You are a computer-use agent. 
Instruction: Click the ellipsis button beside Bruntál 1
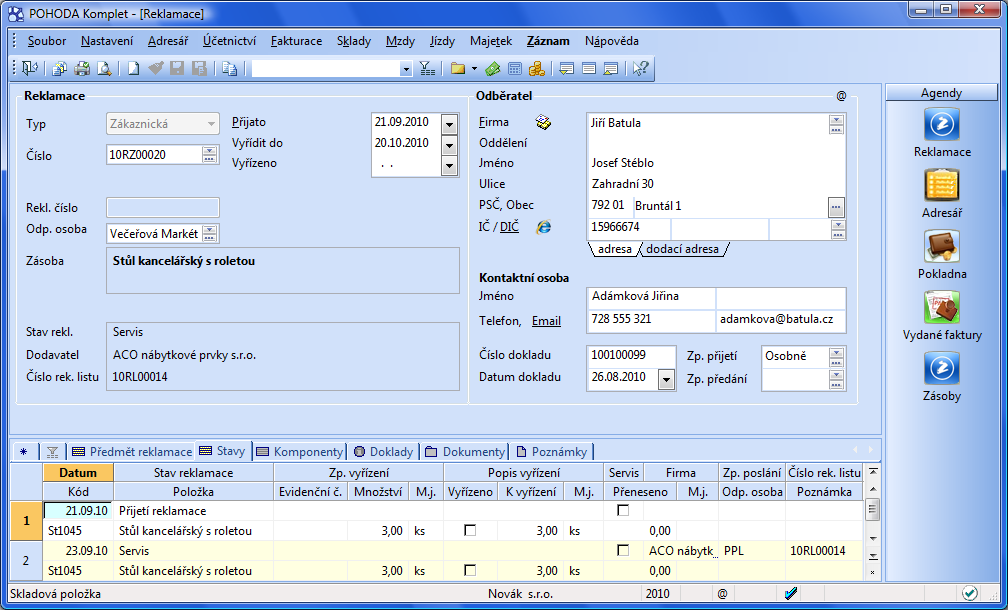point(836,207)
